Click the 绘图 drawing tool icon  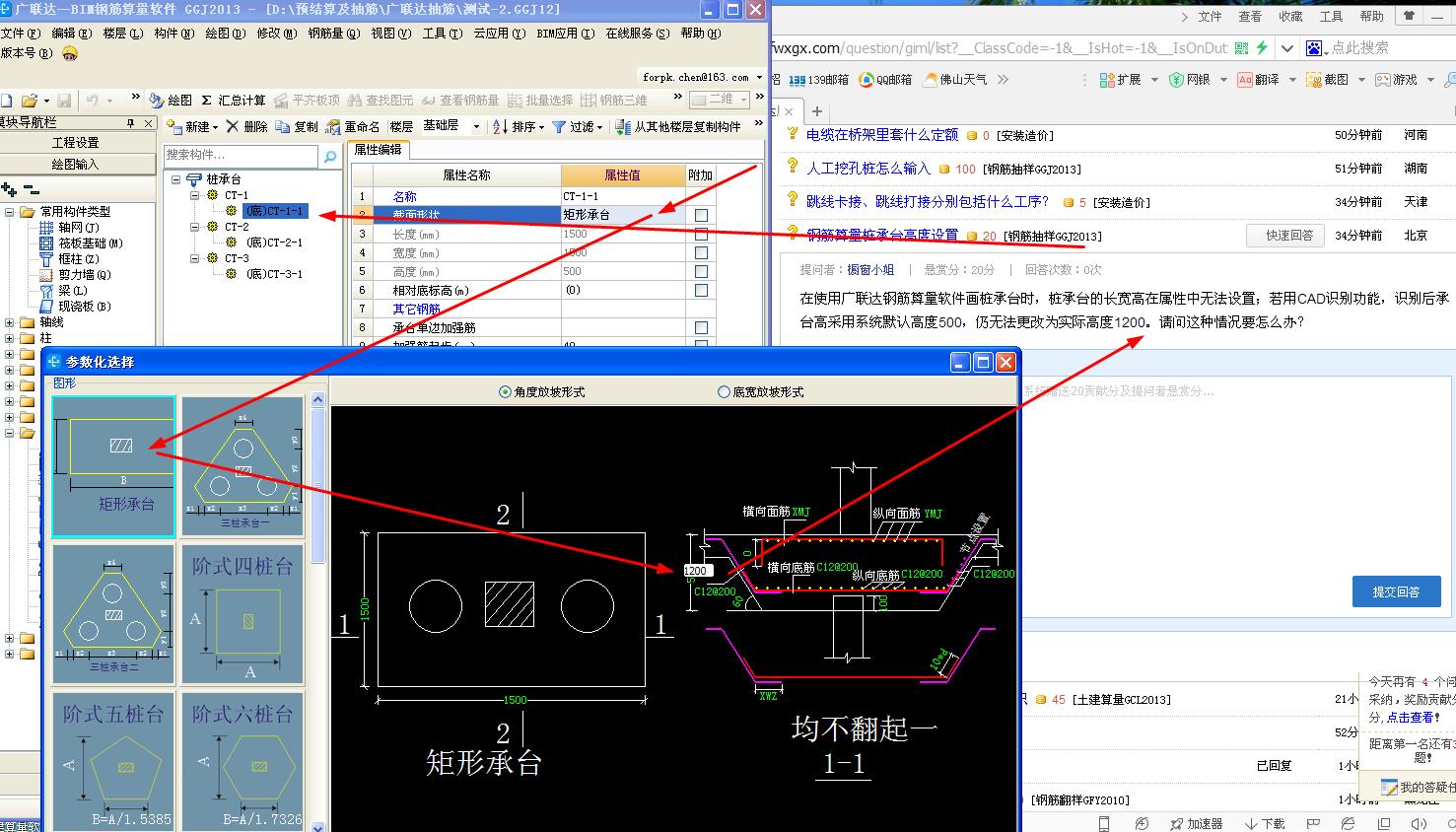(x=157, y=101)
